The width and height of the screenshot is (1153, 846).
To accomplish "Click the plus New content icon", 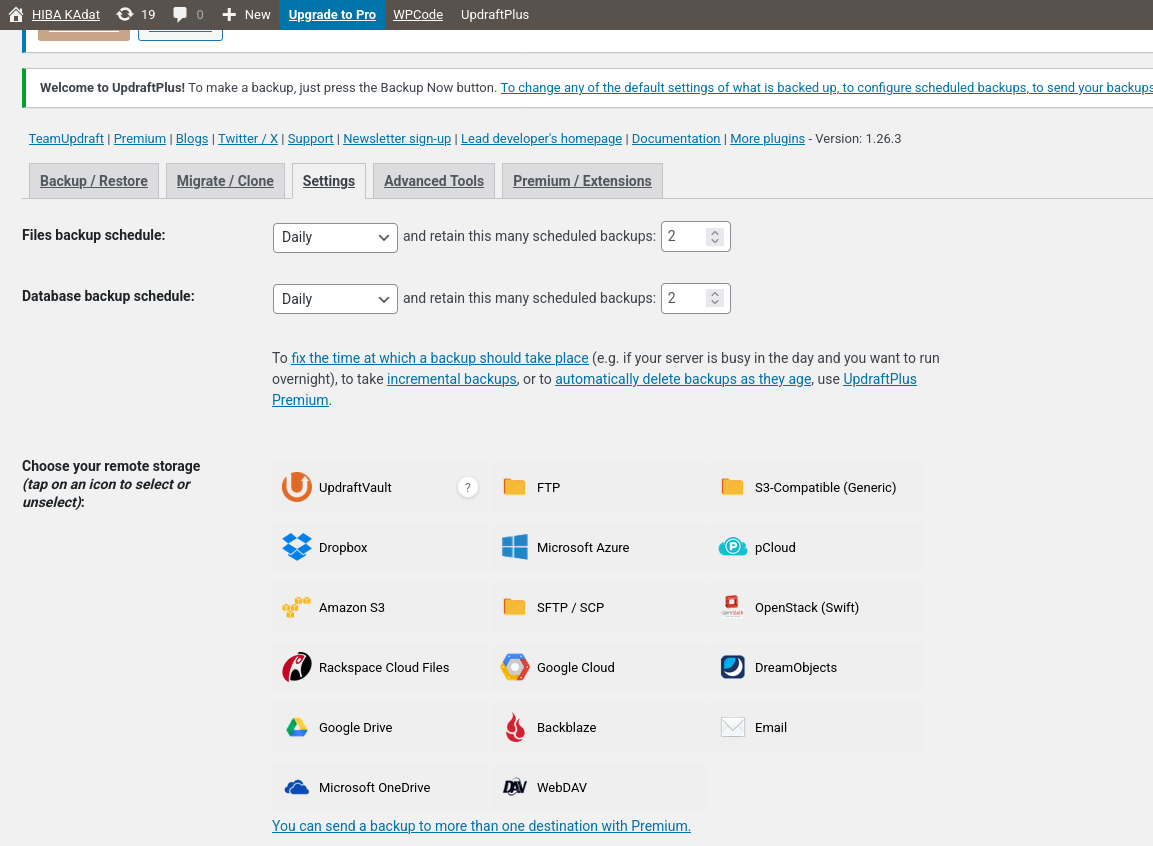I will point(229,15).
